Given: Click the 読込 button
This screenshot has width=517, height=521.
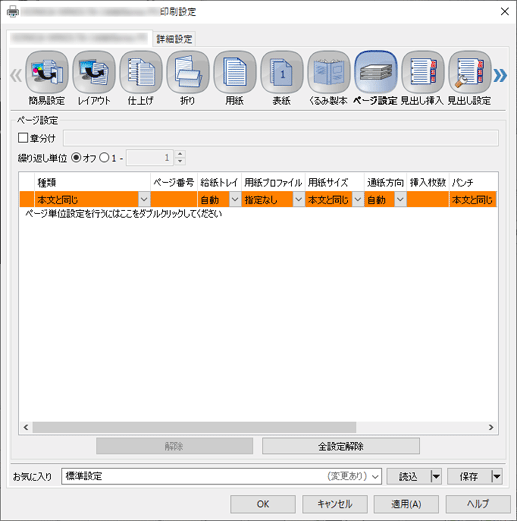Looking at the screenshot, I should [x=409, y=476].
